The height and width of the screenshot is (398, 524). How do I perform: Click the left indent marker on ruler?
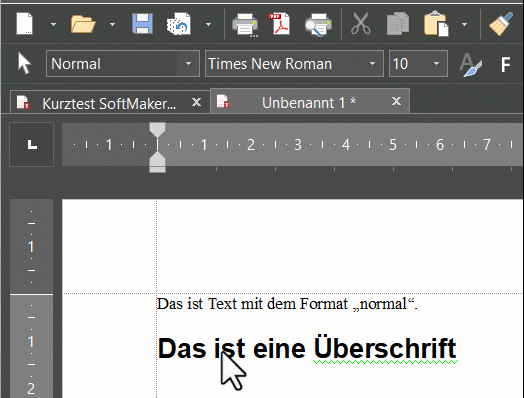click(157, 159)
